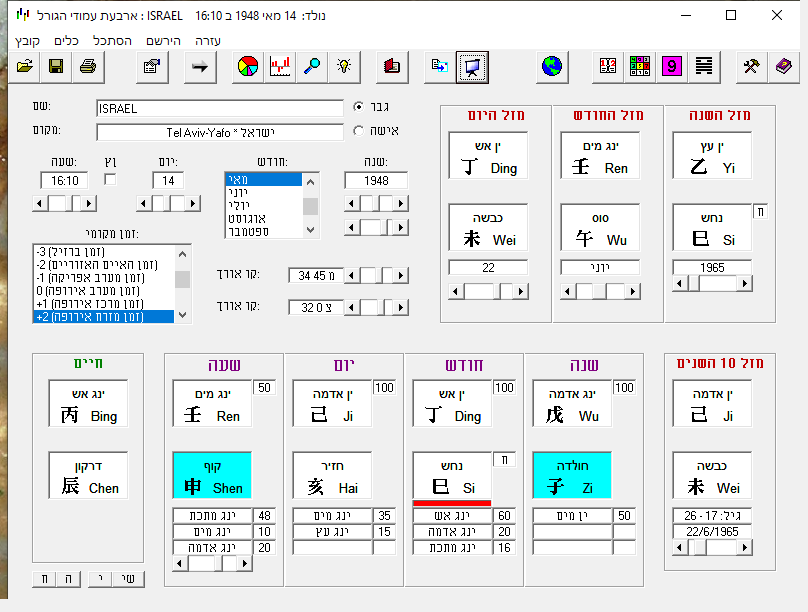Click the שם name input field
Image resolution: width=808 pixels, height=612 pixels.
(x=220, y=108)
